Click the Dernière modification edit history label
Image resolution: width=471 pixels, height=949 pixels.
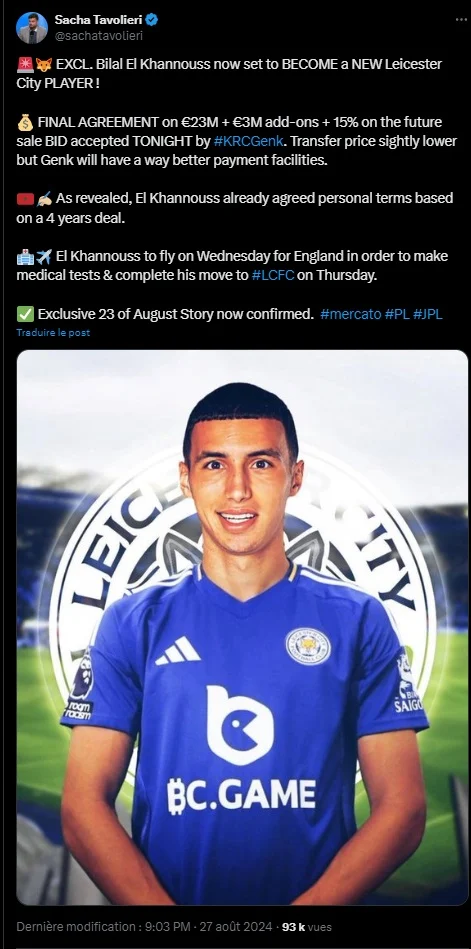click(x=76, y=927)
